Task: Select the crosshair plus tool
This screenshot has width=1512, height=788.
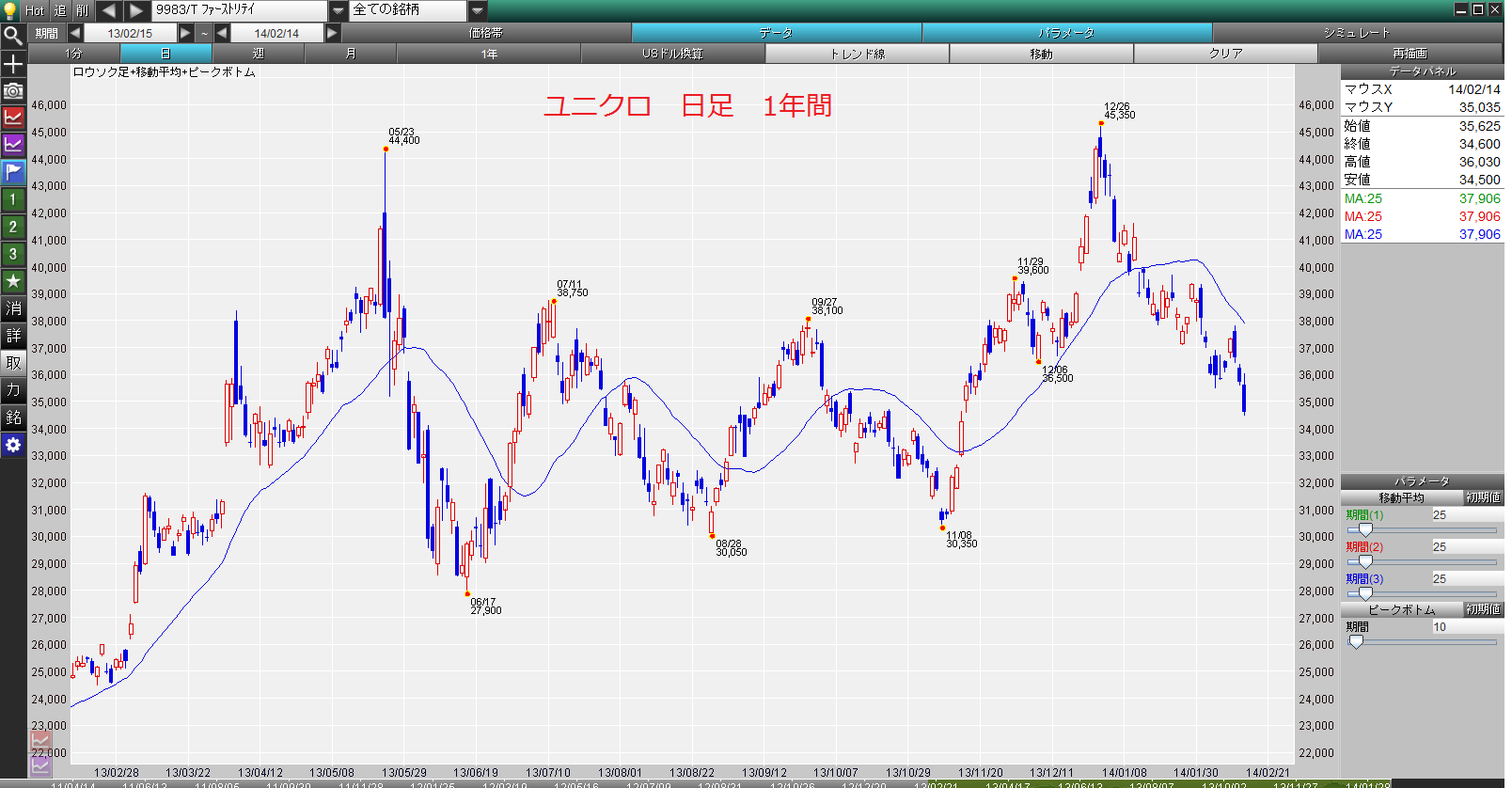Action: (13, 64)
